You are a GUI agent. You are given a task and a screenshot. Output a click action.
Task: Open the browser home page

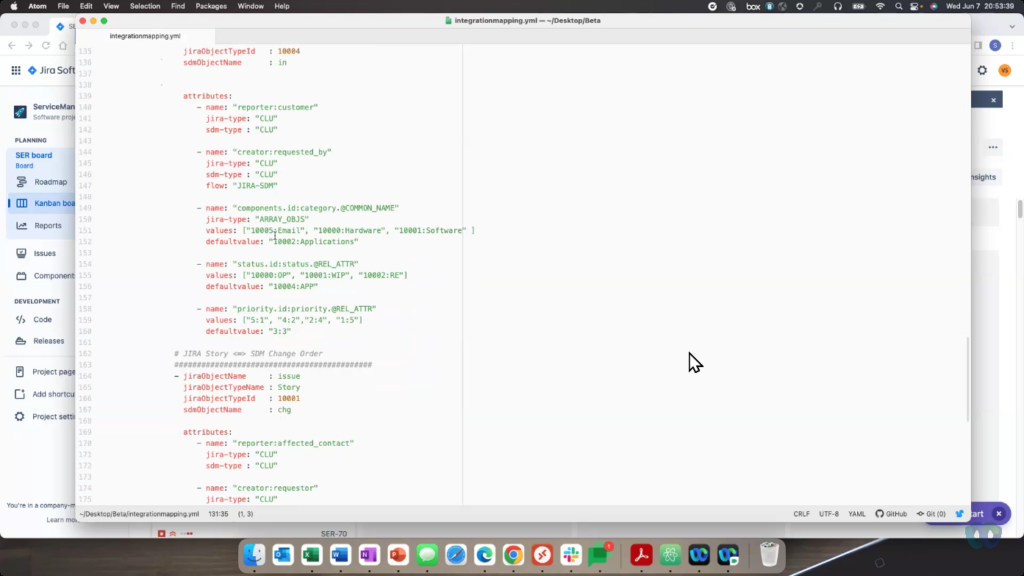[x=63, y=46]
